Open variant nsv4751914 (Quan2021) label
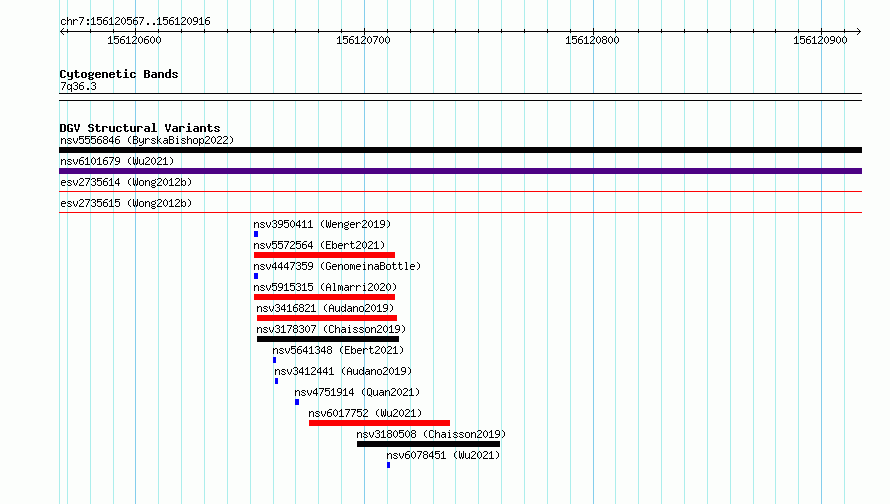 (x=358, y=392)
